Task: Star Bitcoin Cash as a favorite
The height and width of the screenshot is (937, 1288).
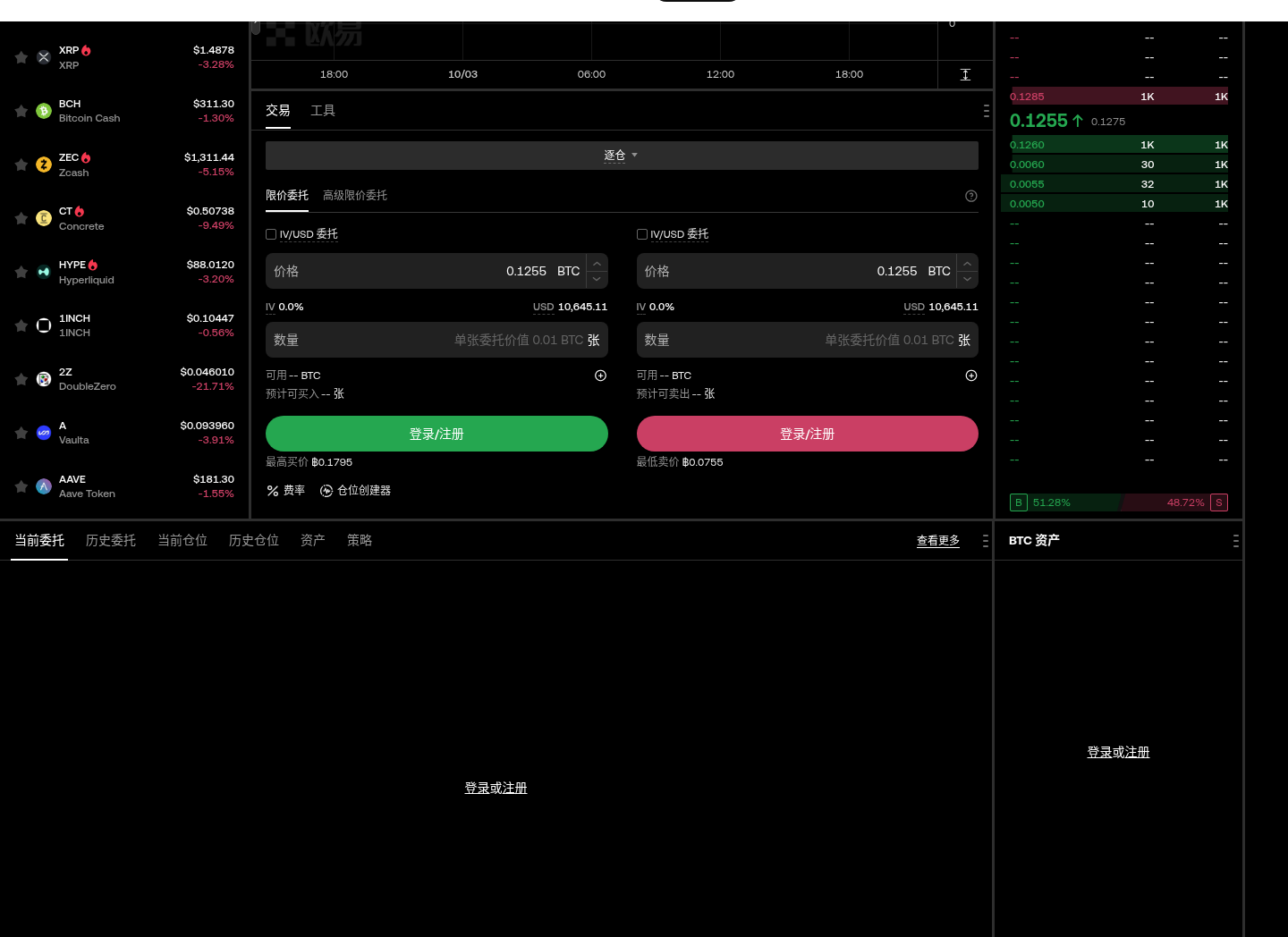Action: 21,111
